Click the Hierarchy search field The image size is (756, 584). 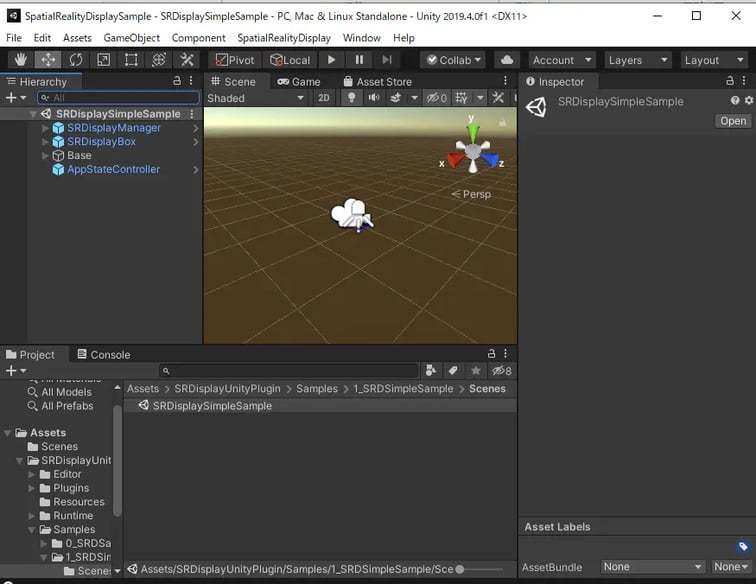(118, 98)
